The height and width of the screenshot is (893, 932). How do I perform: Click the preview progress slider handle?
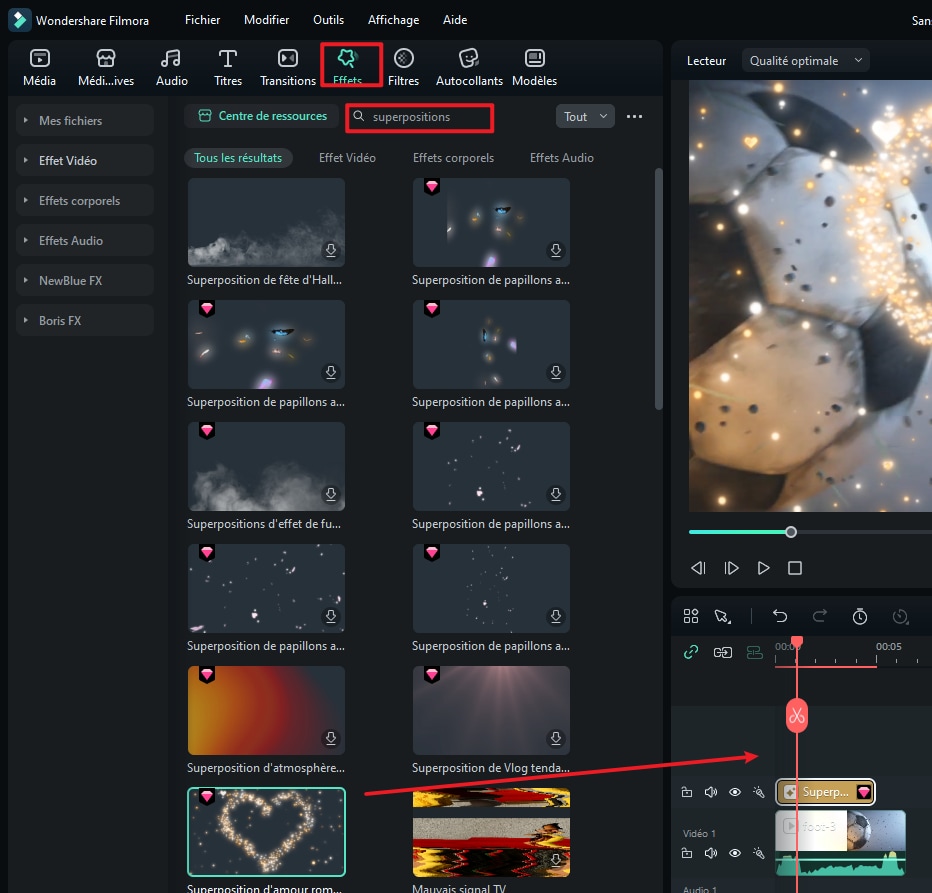pos(791,532)
